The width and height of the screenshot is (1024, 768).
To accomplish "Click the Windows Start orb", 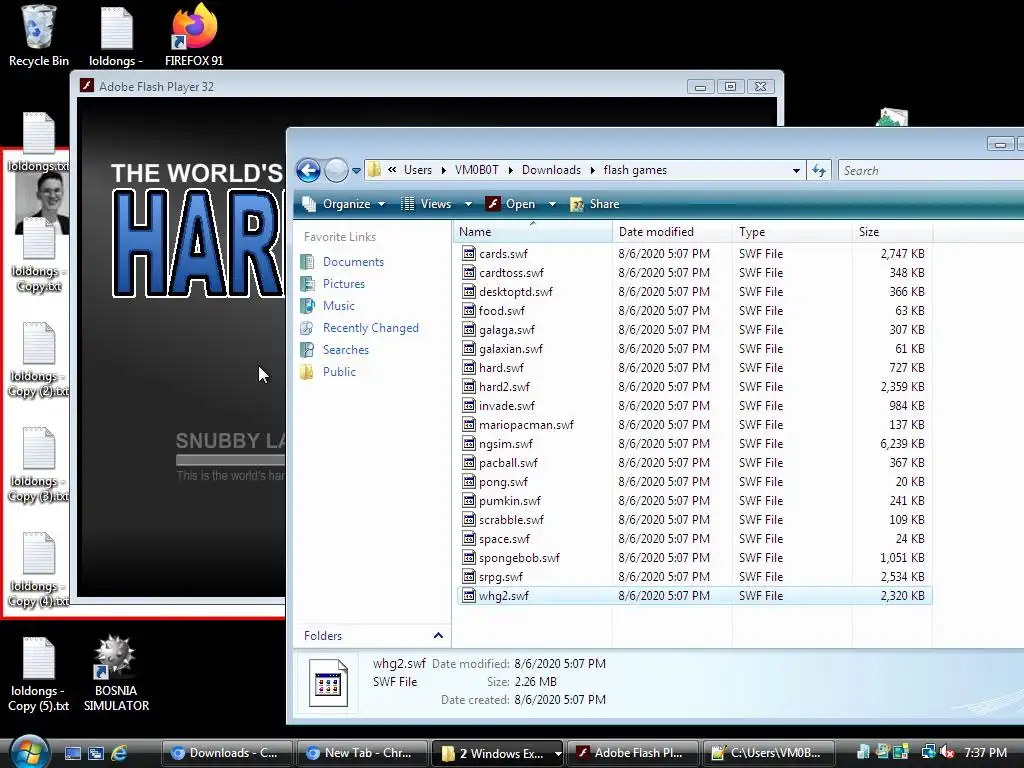I will coord(28,752).
